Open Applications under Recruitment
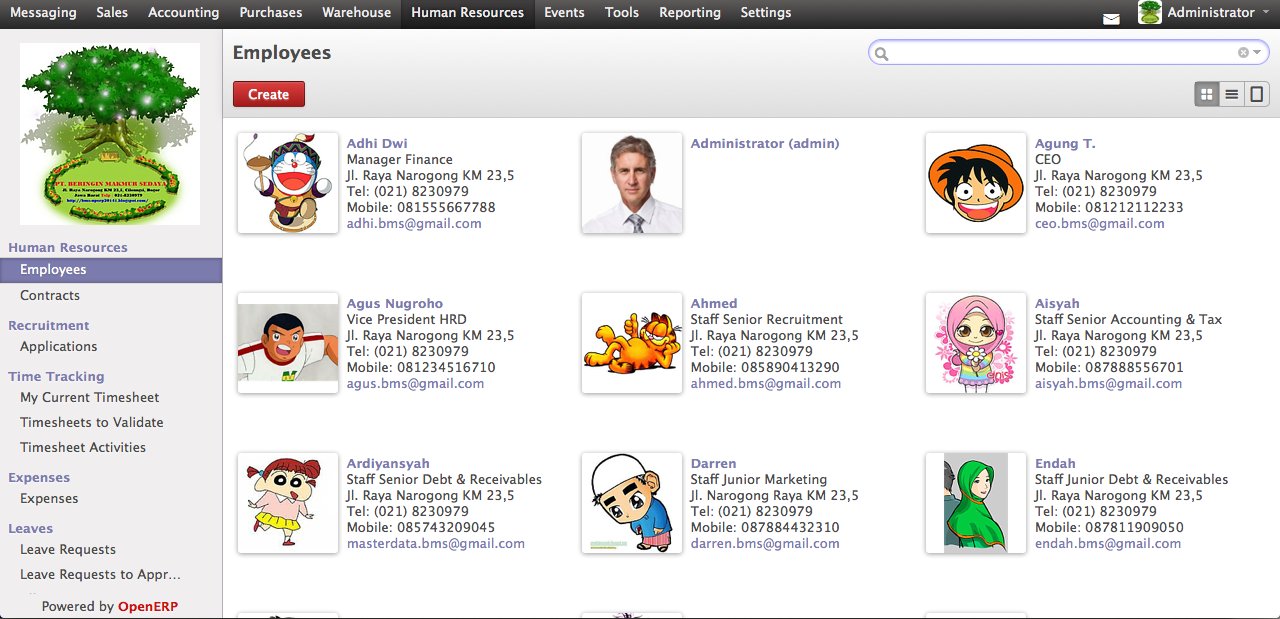This screenshot has height=619, width=1280. click(x=59, y=346)
